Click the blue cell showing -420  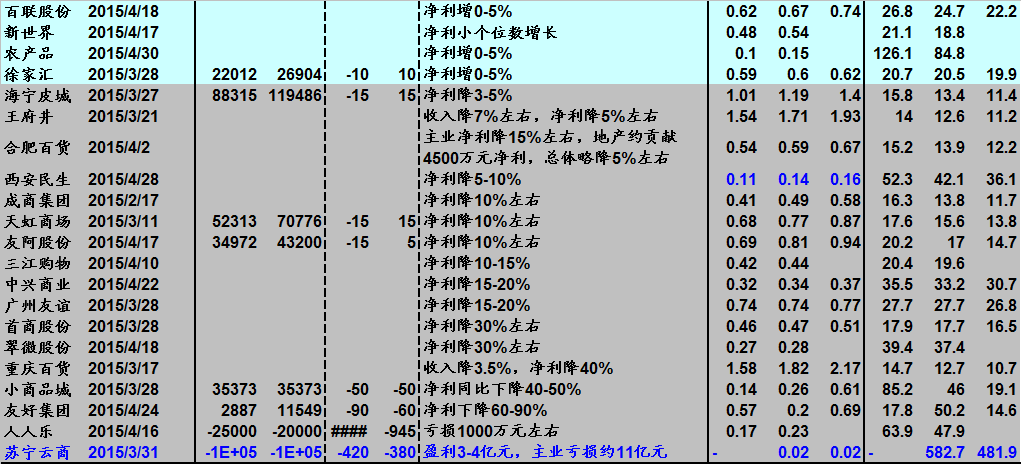354,452
